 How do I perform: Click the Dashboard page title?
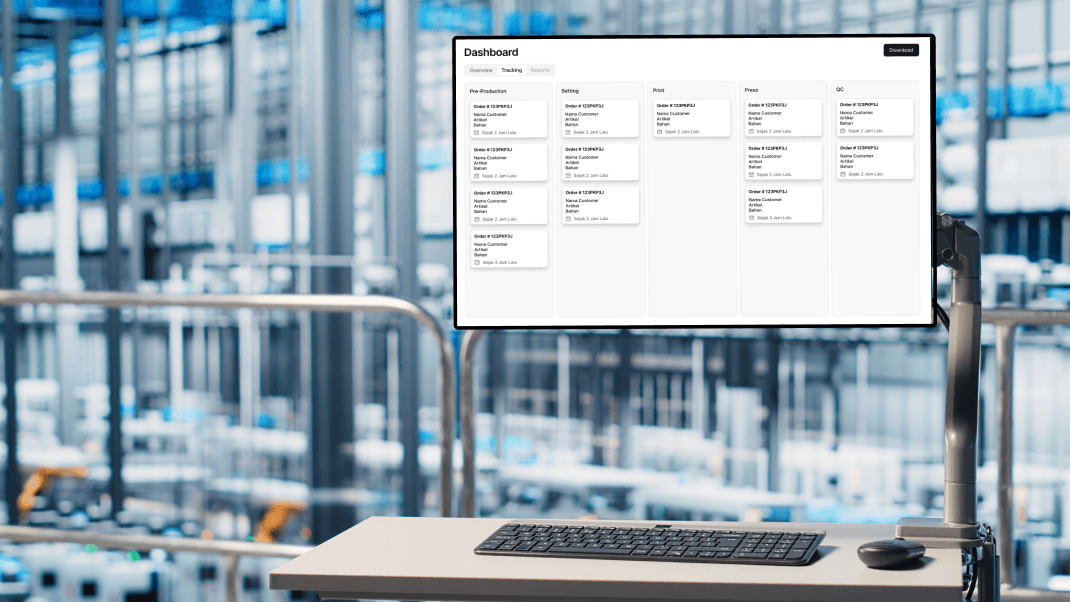pos(491,52)
